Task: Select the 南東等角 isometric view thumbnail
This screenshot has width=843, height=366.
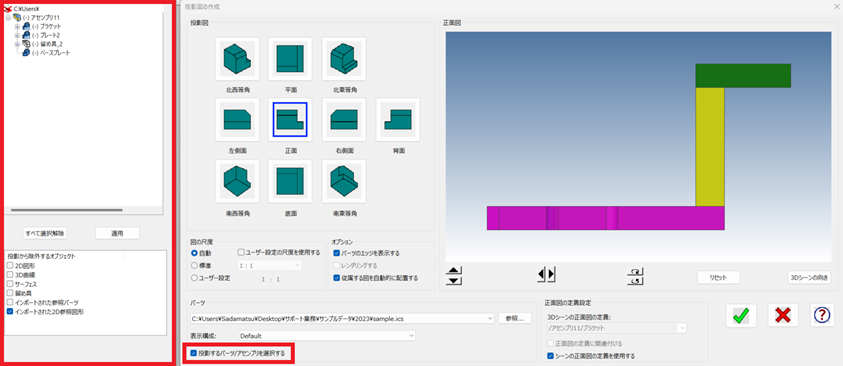Action: 344,181
